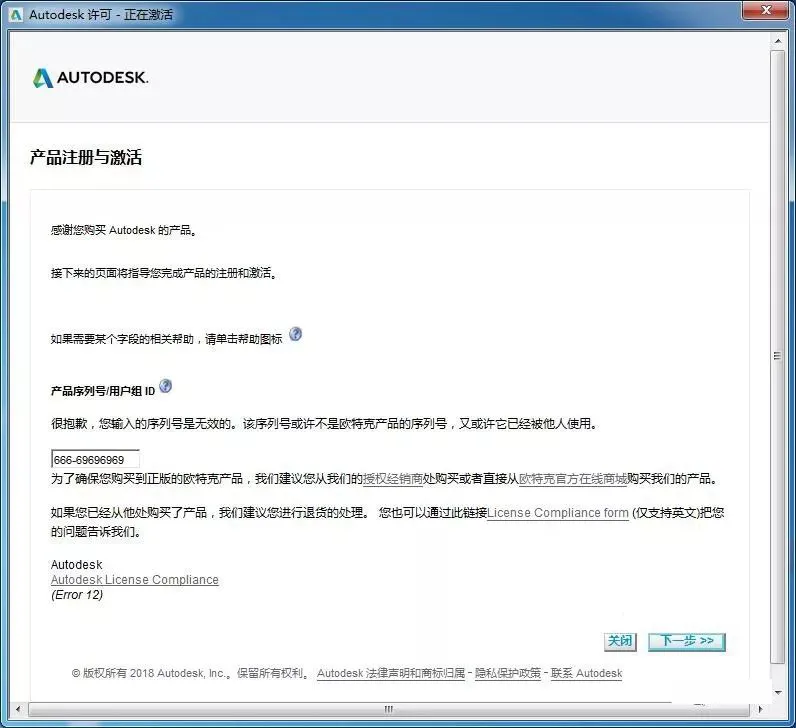Click 接下来的页面将指导您完成 text line
796x728 pixels.
click(164, 273)
